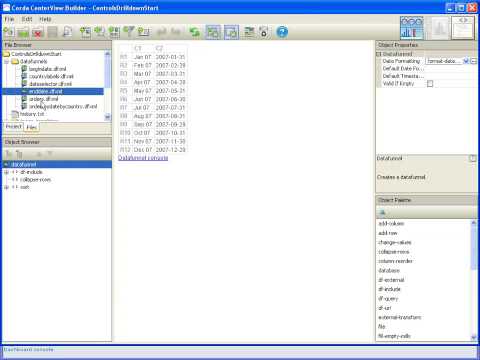
Task: Pick database in Object Palette
Action: click(x=389, y=270)
